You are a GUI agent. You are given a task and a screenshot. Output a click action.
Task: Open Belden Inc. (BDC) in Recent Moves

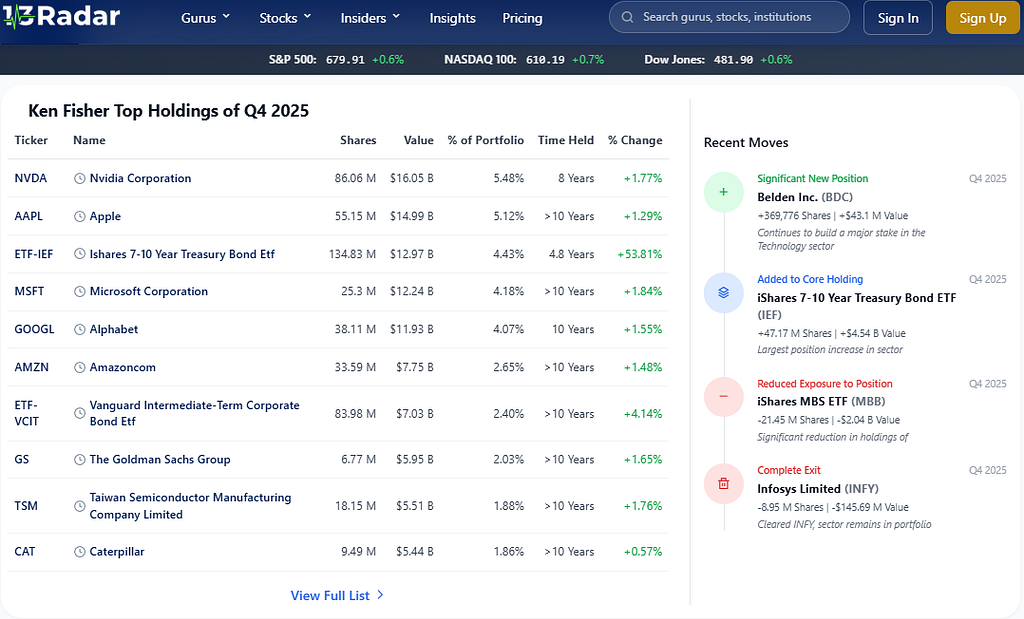805,197
